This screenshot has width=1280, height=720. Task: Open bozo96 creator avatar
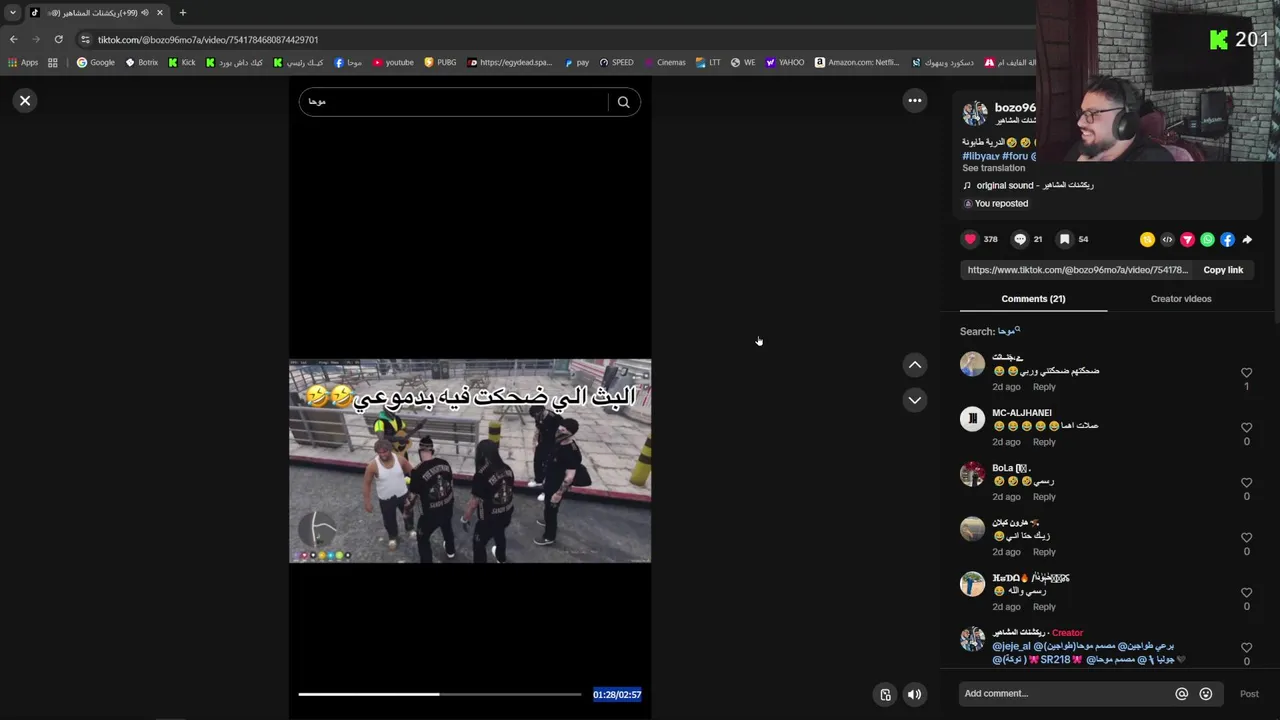click(975, 112)
